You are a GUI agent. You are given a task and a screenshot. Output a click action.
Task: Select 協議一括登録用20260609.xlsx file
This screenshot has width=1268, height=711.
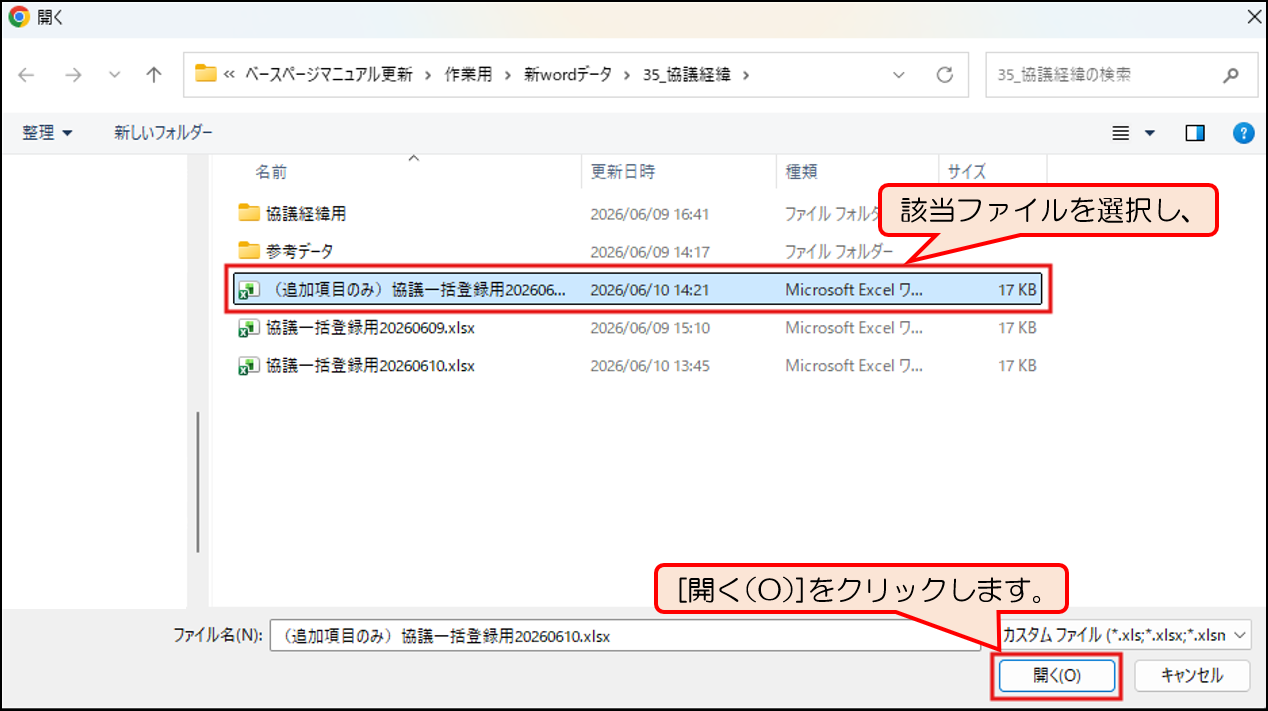click(x=370, y=327)
